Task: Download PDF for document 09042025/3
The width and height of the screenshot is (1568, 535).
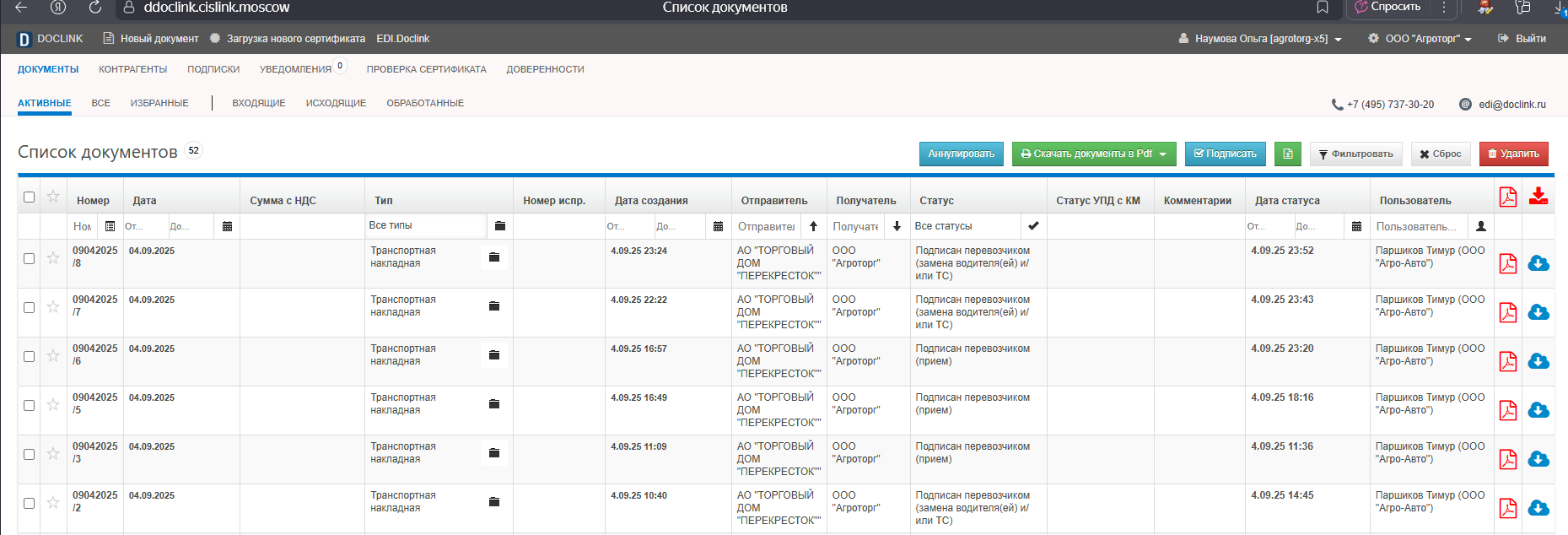Action: pos(1507,459)
